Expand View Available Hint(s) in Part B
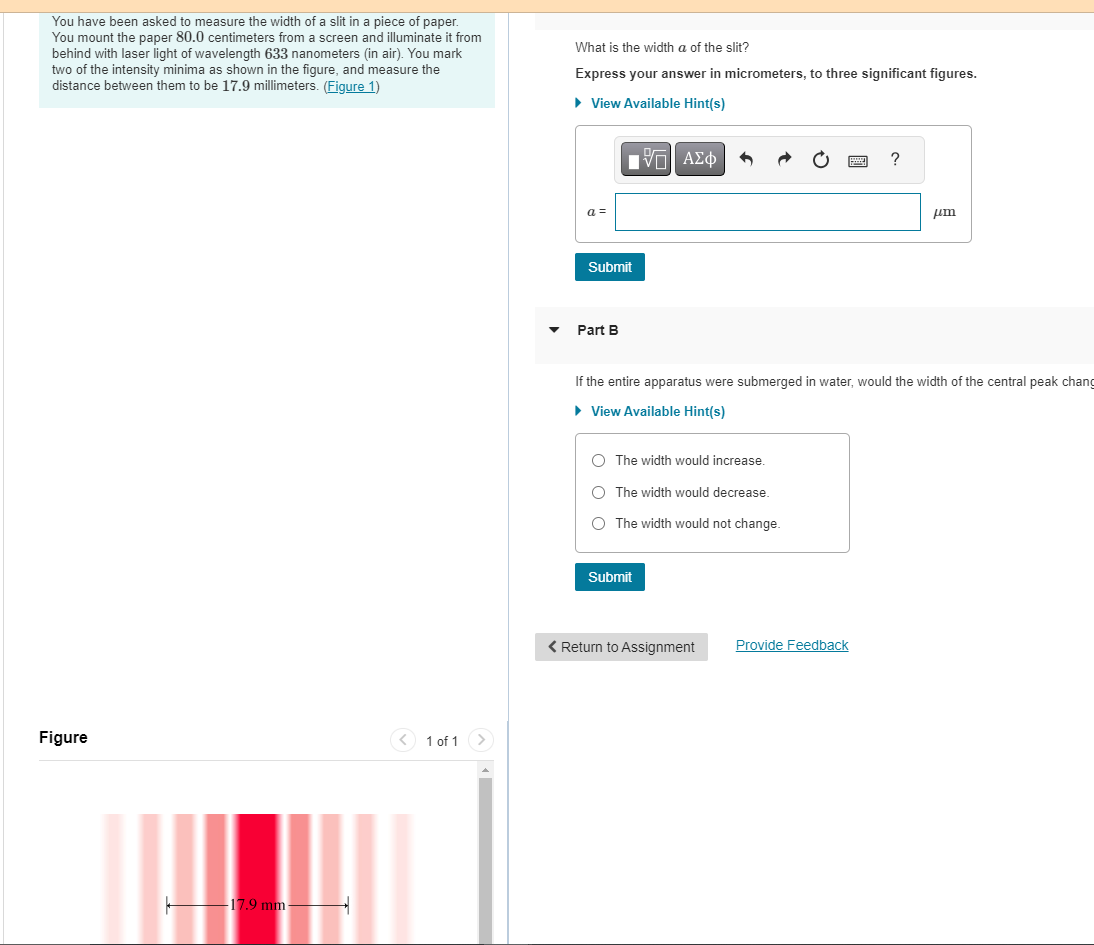Screen dimensions: 1094x945 (657, 411)
